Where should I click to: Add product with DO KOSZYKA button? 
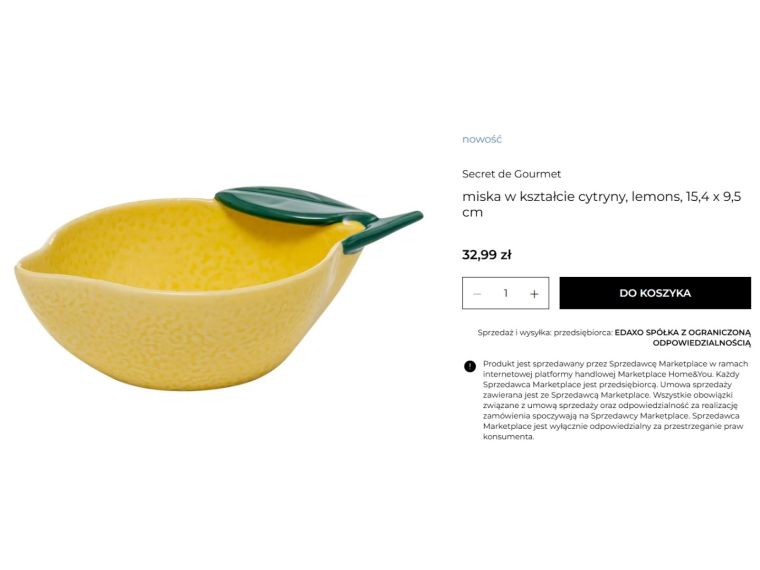[655, 293]
